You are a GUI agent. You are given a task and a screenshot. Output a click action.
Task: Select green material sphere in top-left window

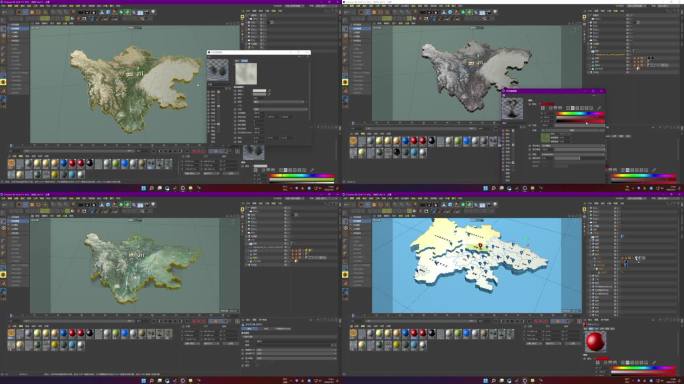[116, 163]
